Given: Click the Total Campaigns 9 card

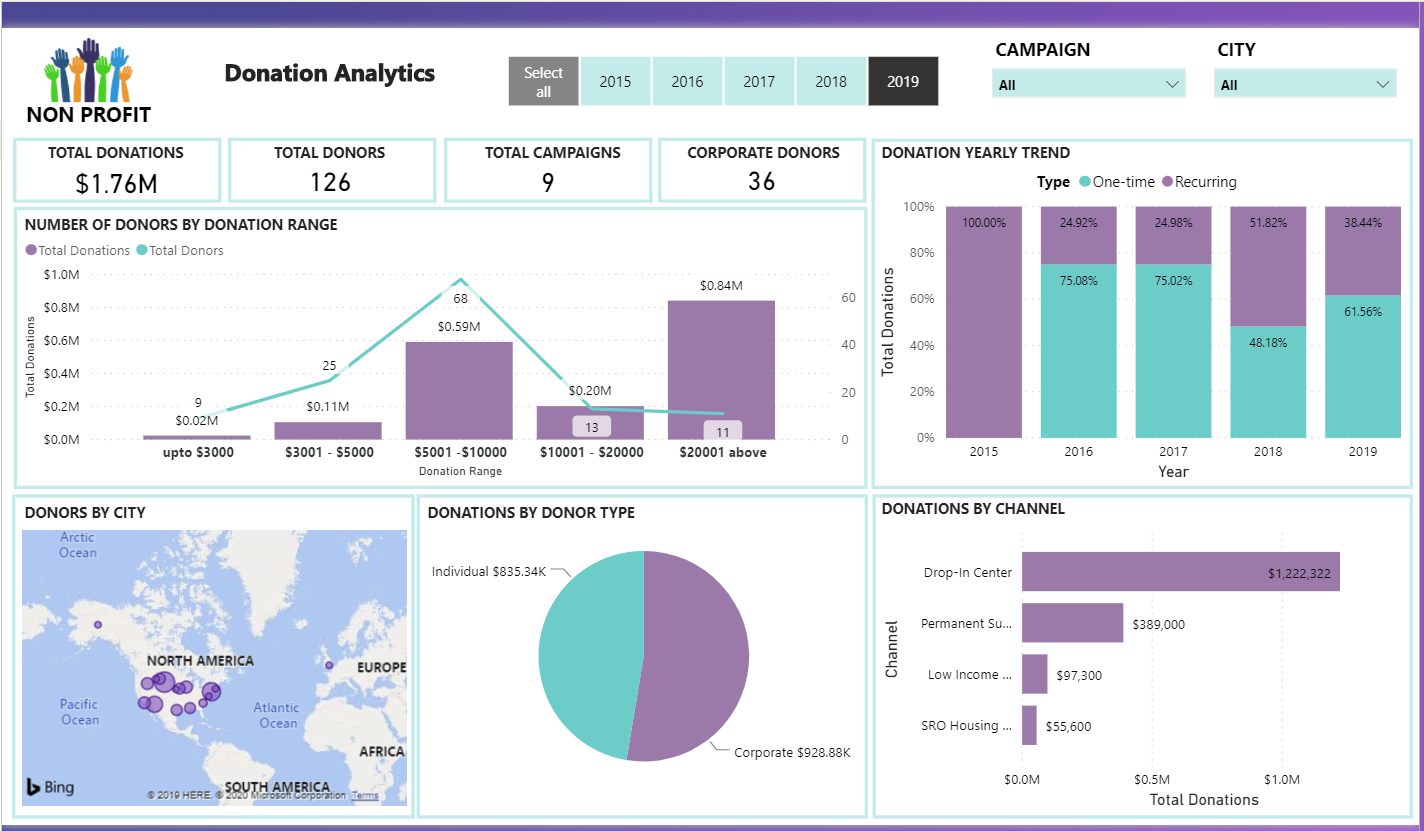Looking at the screenshot, I should [548, 170].
